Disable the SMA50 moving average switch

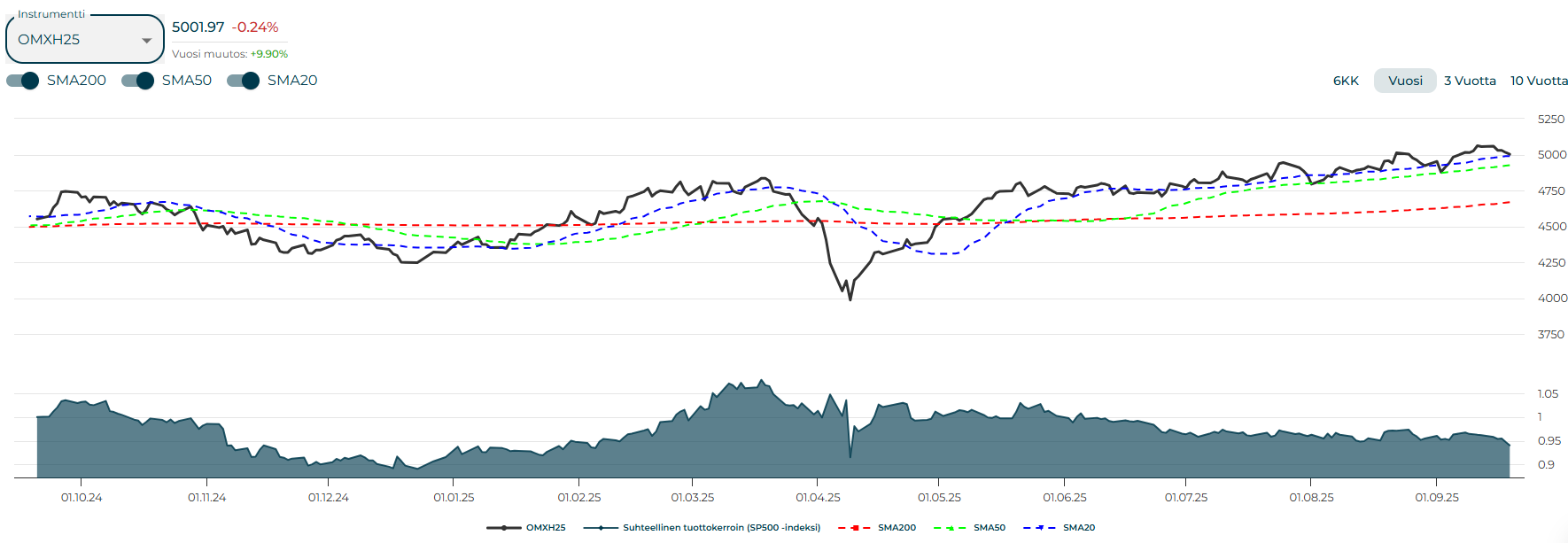click(138, 81)
